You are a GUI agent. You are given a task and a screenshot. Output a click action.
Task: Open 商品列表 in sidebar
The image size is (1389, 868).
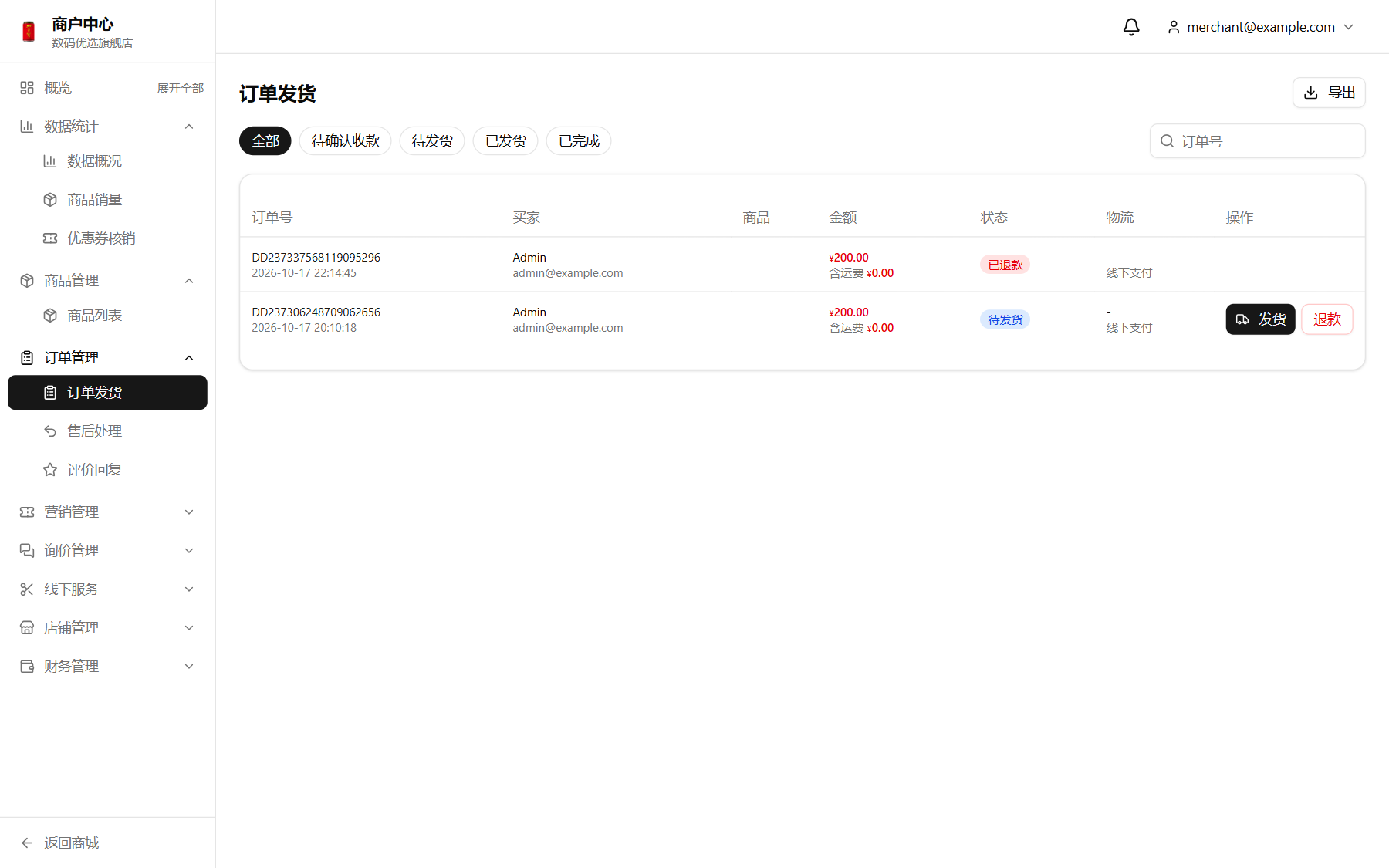point(107,316)
